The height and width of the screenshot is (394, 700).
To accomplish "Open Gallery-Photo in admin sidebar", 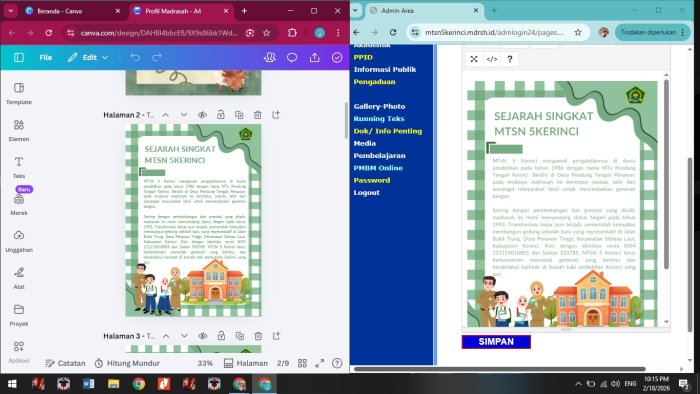I will click(x=379, y=106).
